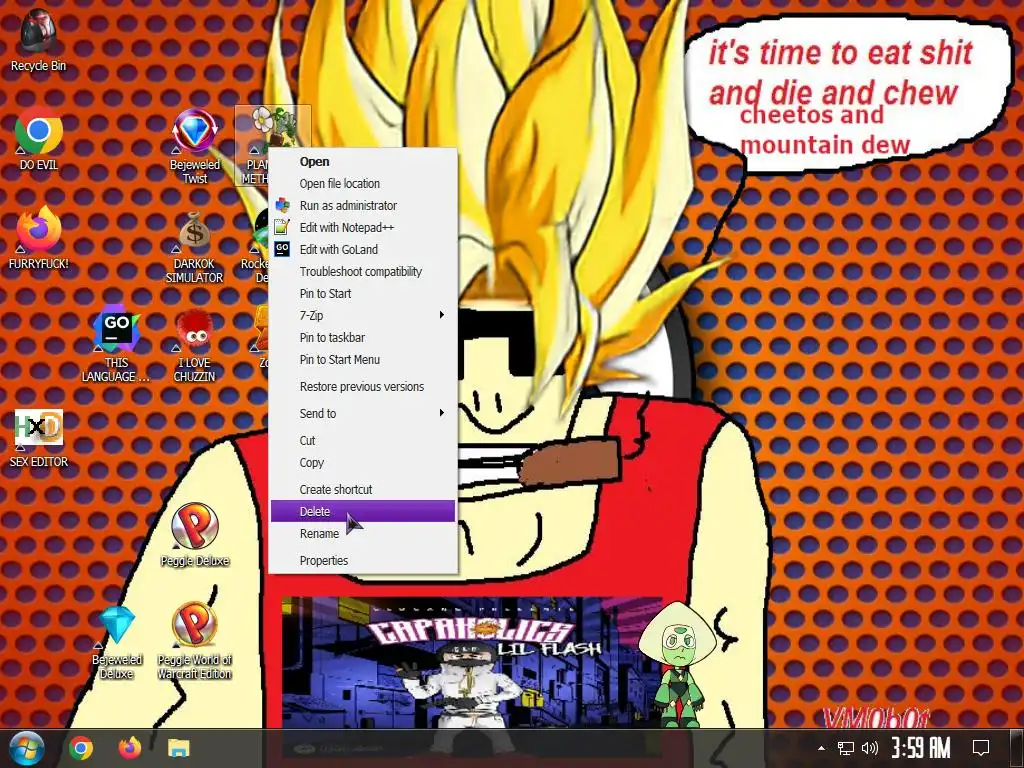
Task: Choose Create shortcut
Action: (363, 490)
